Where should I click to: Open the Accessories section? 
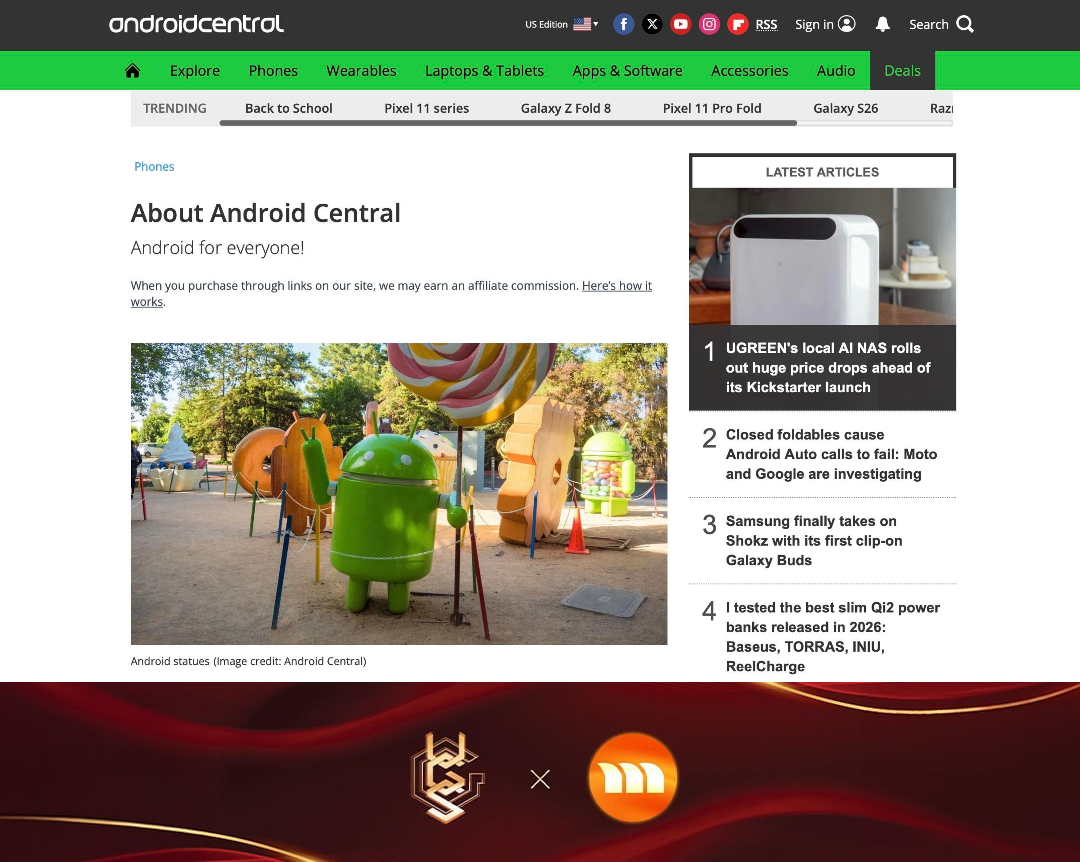pyautogui.click(x=749, y=70)
